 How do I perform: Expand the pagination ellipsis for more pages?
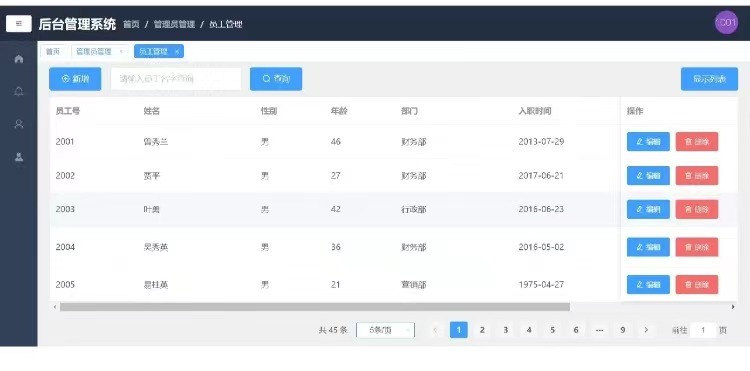coord(599,330)
